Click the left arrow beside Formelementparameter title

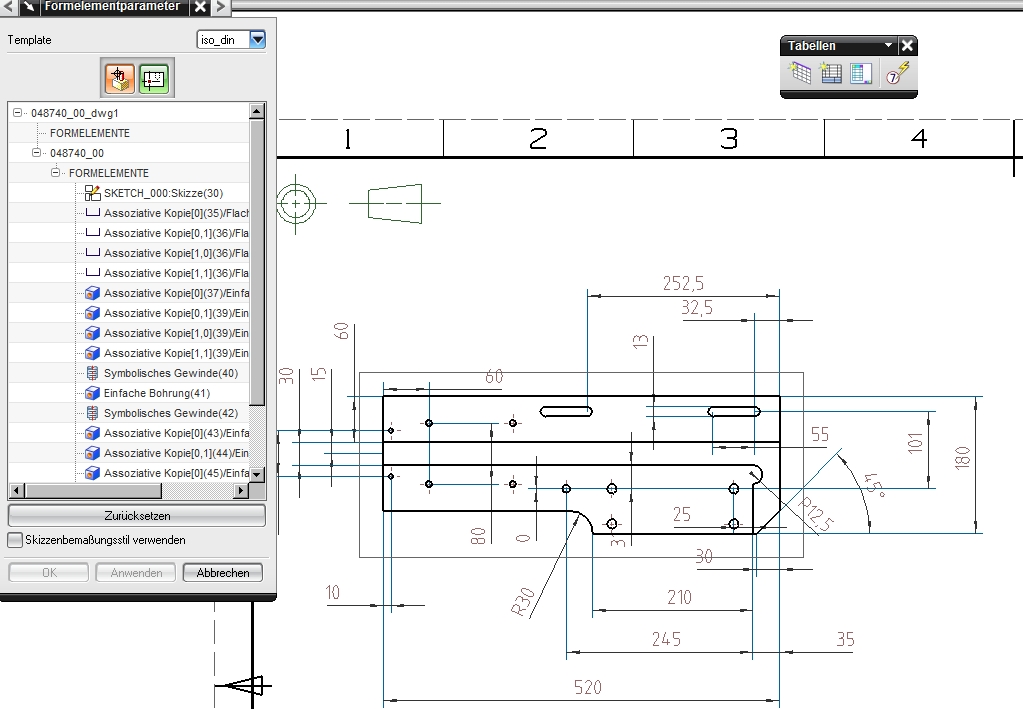[x=8, y=7]
